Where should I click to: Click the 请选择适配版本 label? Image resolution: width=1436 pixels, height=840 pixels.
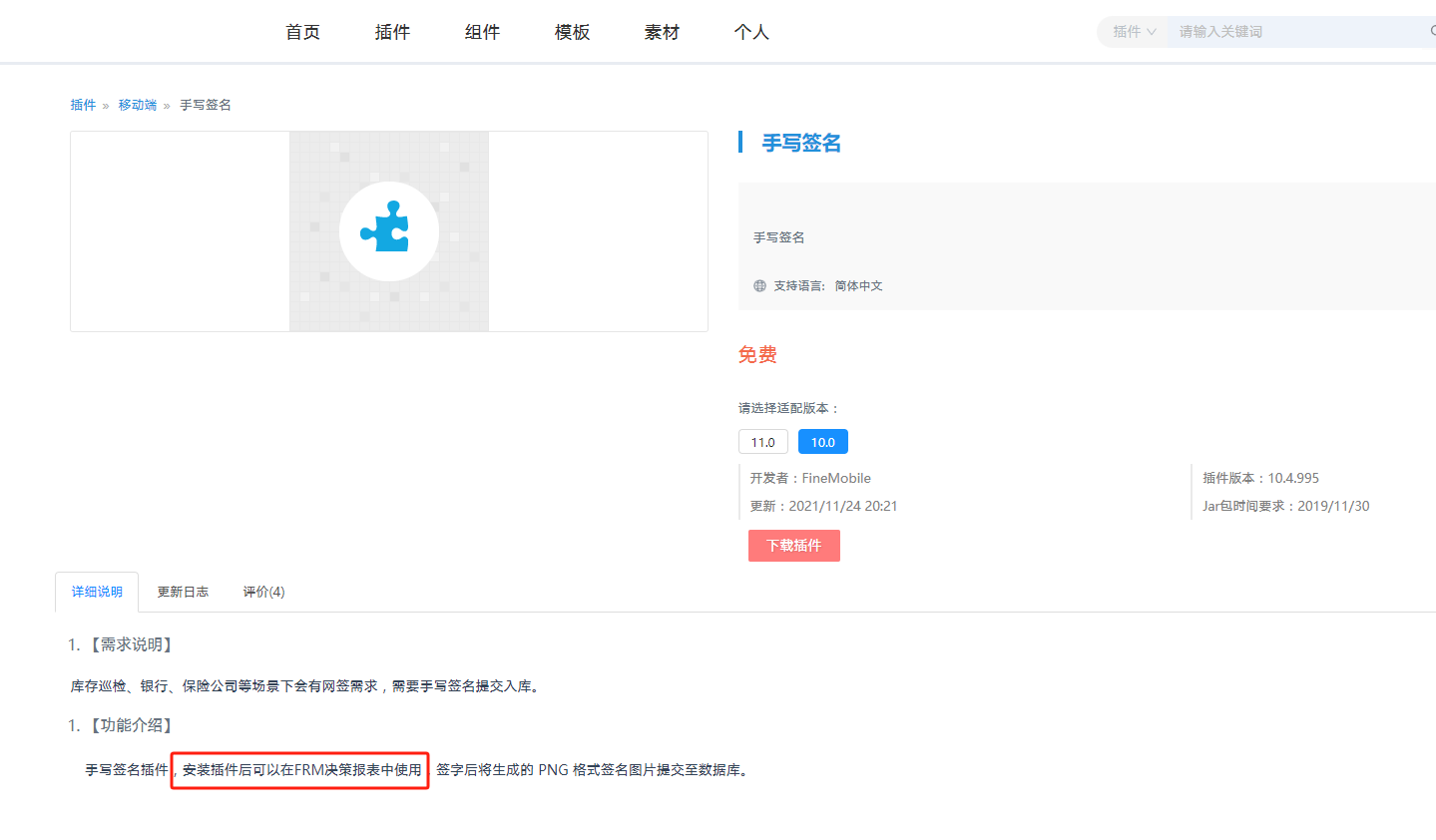(x=789, y=408)
